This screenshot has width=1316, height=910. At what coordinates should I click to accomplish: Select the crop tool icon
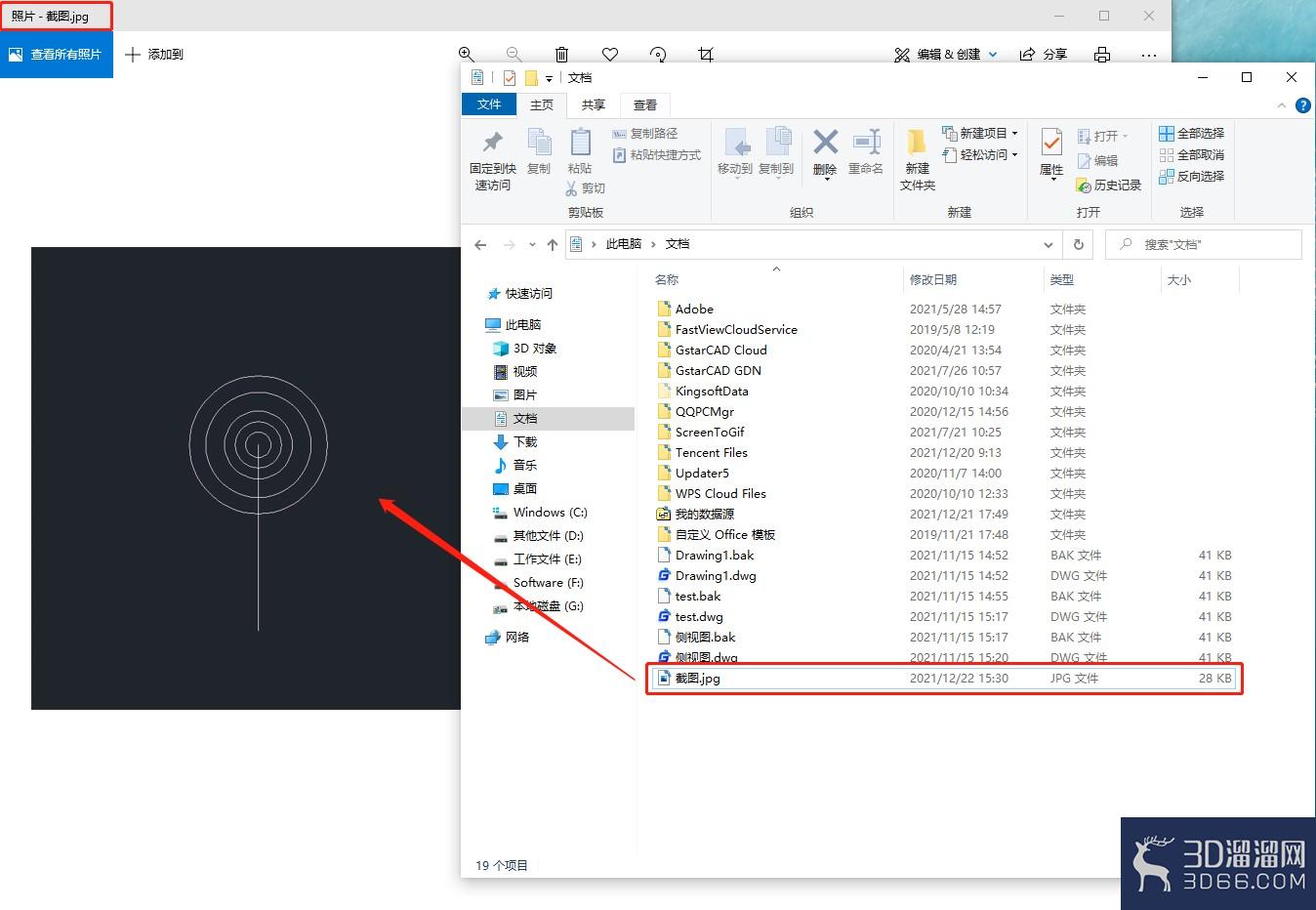706,55
